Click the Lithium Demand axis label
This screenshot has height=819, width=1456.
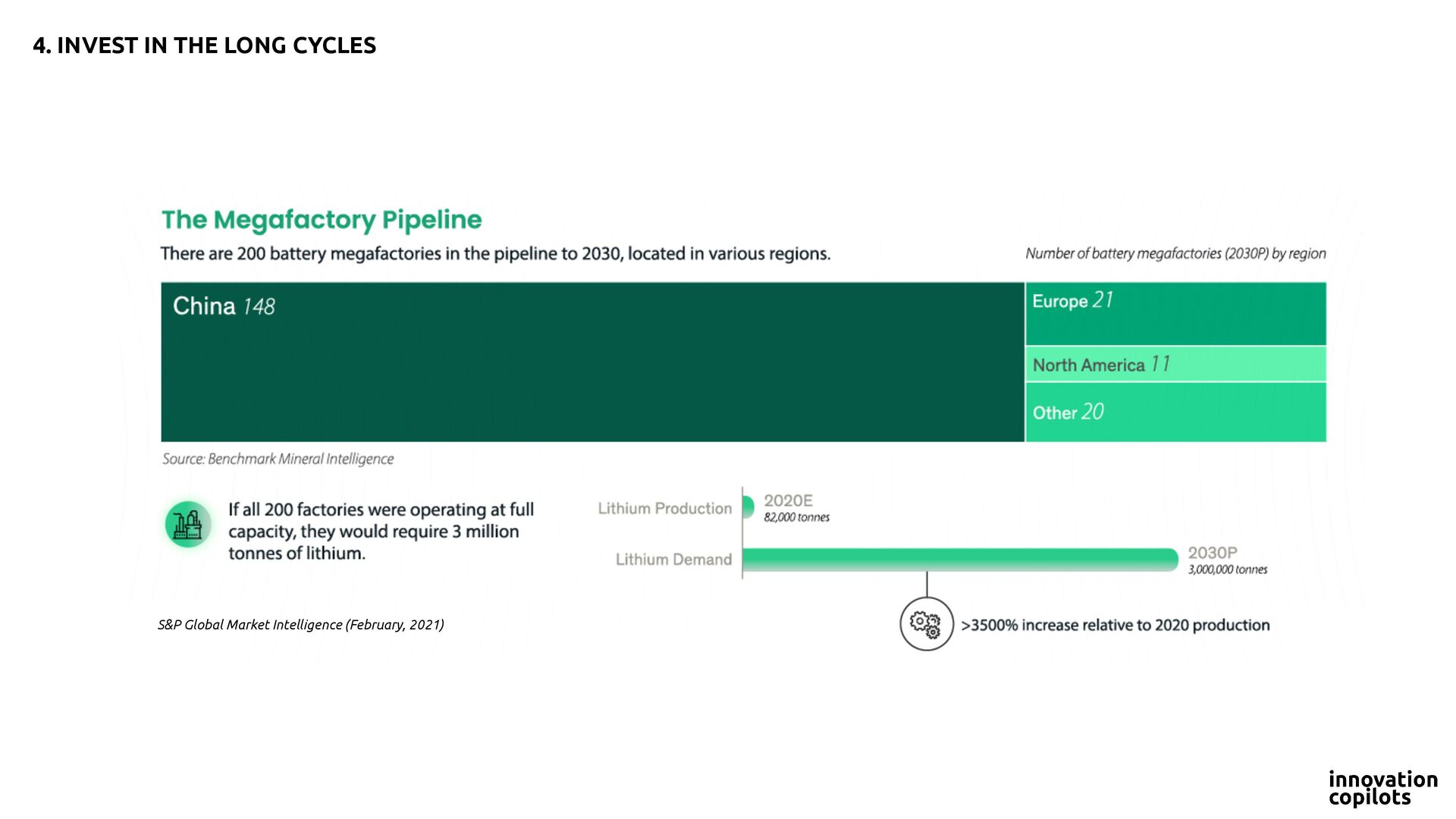pos(673,560)
